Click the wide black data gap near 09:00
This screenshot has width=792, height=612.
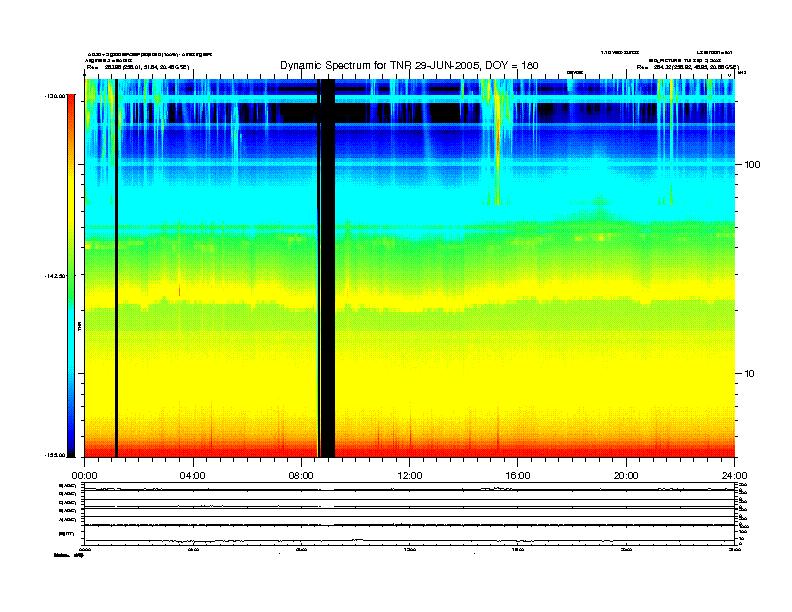pyautogui.click(x=328, y=268)
